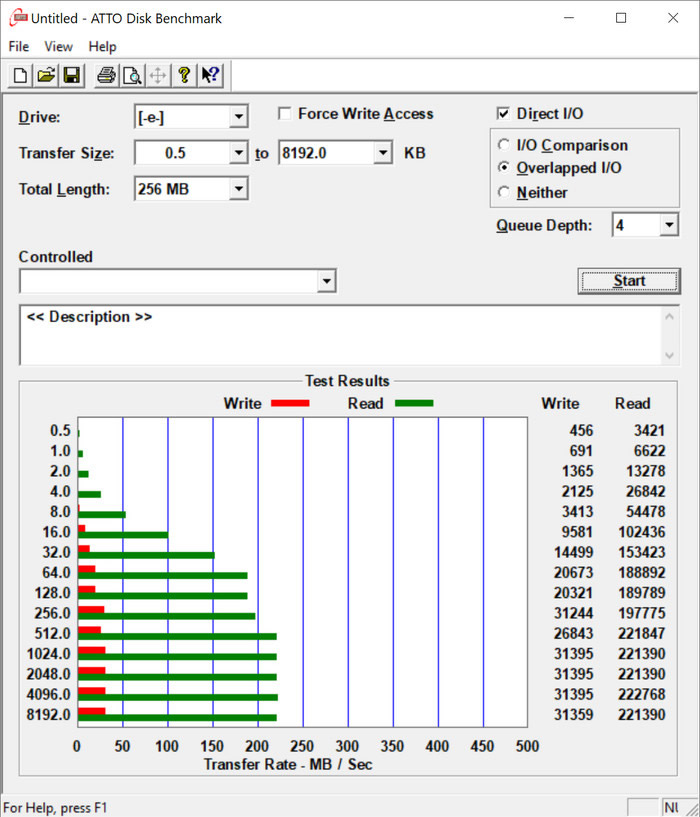Click the yellow question mark About icon
This screenshot has width=700, height=817.
pyautogui.click(x=184, y=75)
